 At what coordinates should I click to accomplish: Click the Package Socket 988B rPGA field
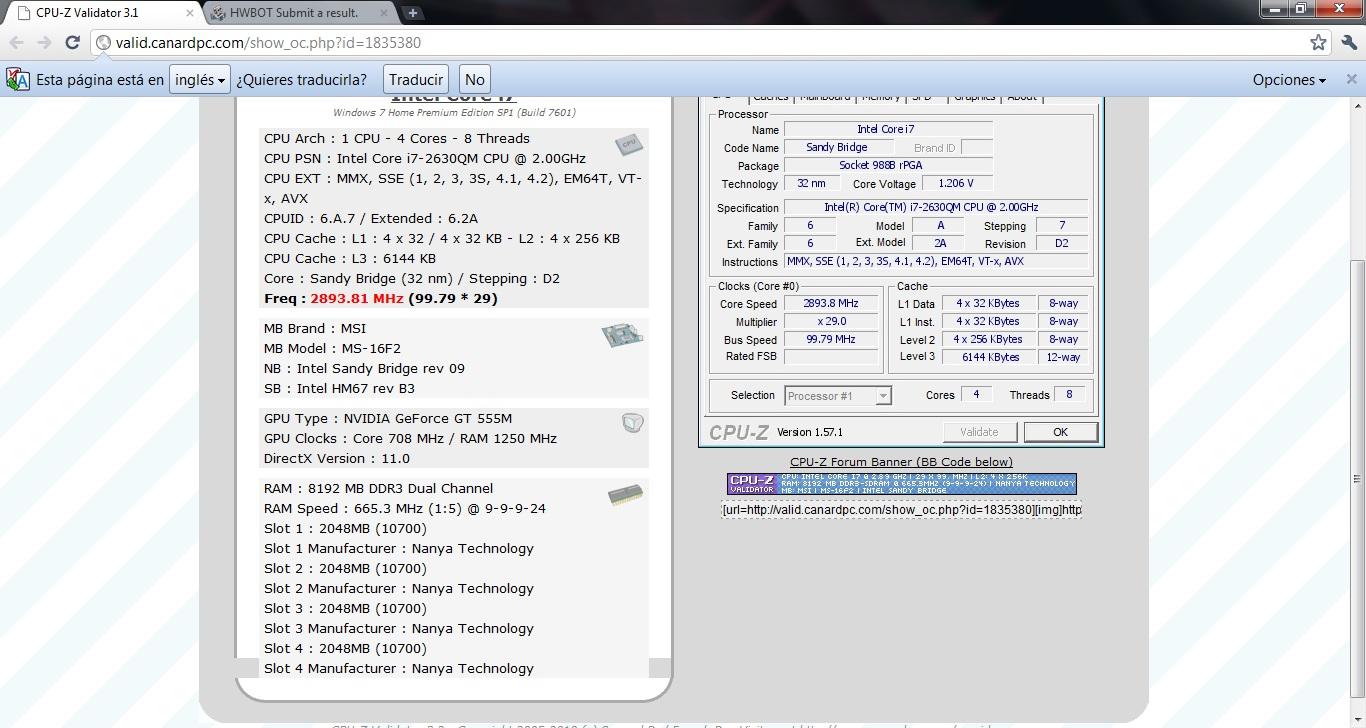click(888, 166)
